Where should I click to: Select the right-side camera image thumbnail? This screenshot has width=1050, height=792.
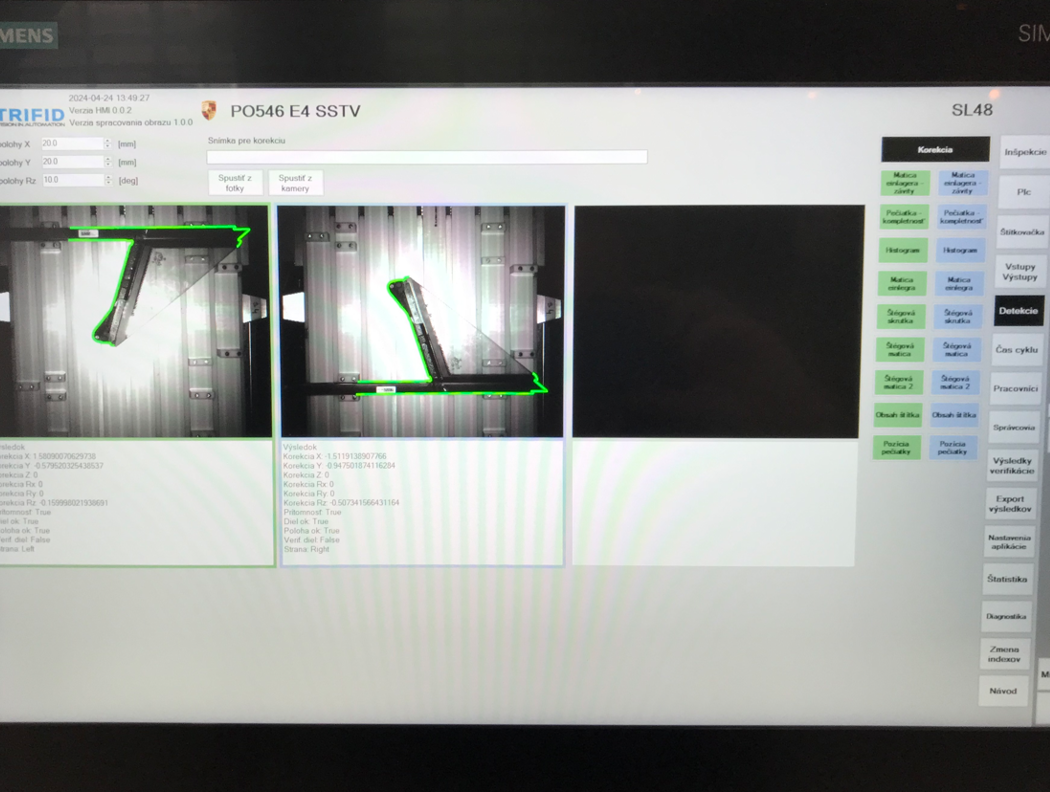pos(422,321)
